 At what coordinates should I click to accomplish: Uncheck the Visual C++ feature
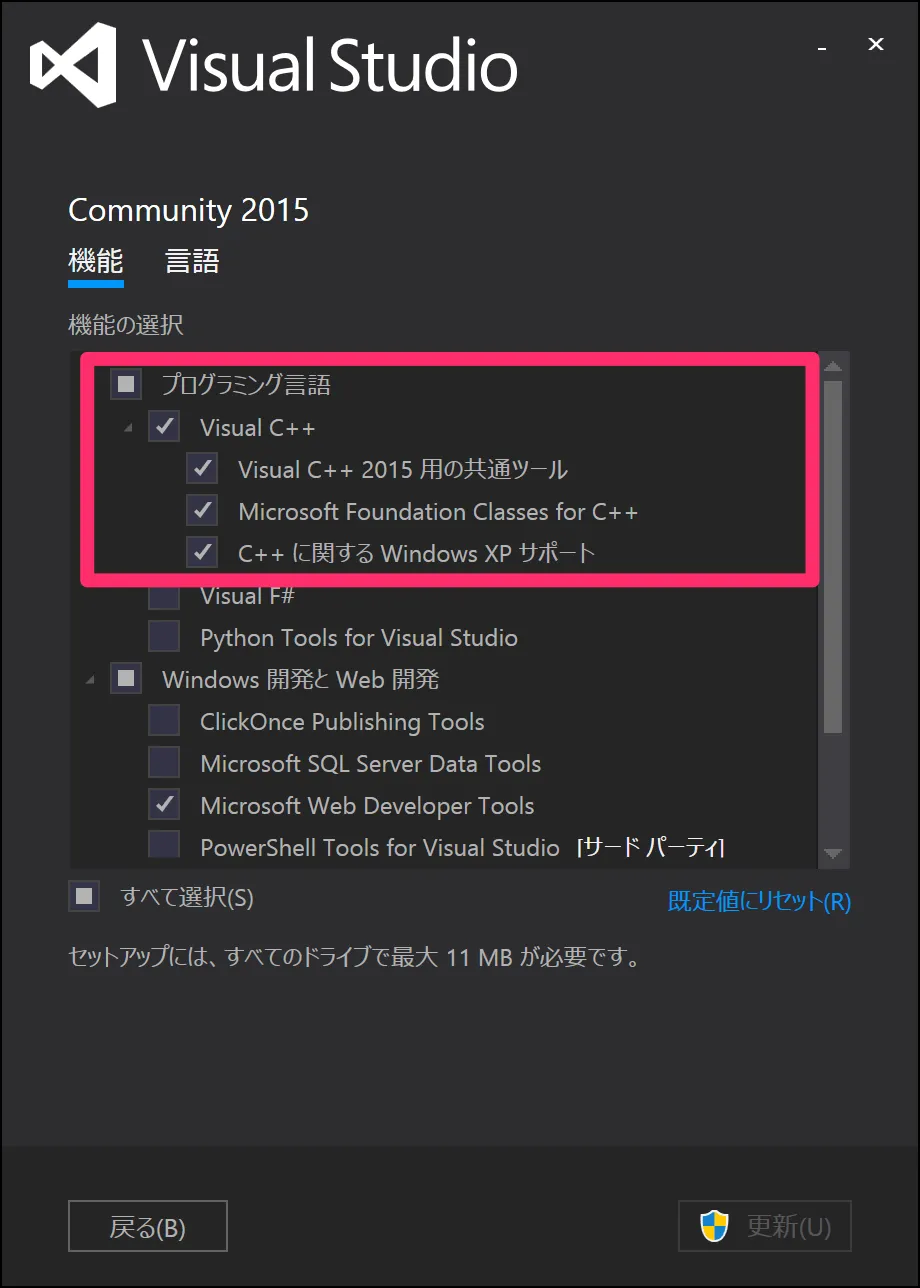click(164, 427)
